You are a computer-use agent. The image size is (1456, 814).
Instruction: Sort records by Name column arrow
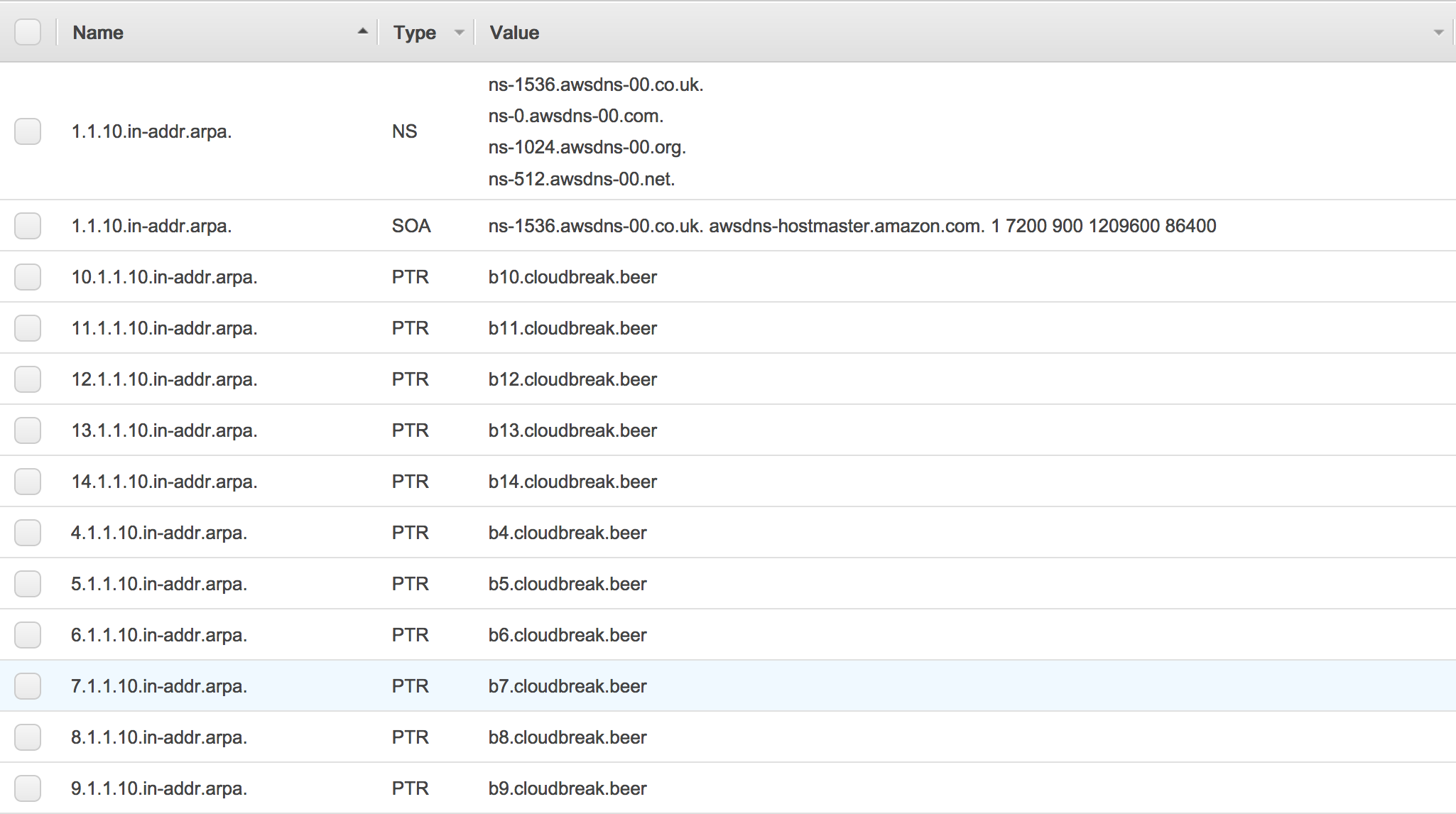pos(363,31)
